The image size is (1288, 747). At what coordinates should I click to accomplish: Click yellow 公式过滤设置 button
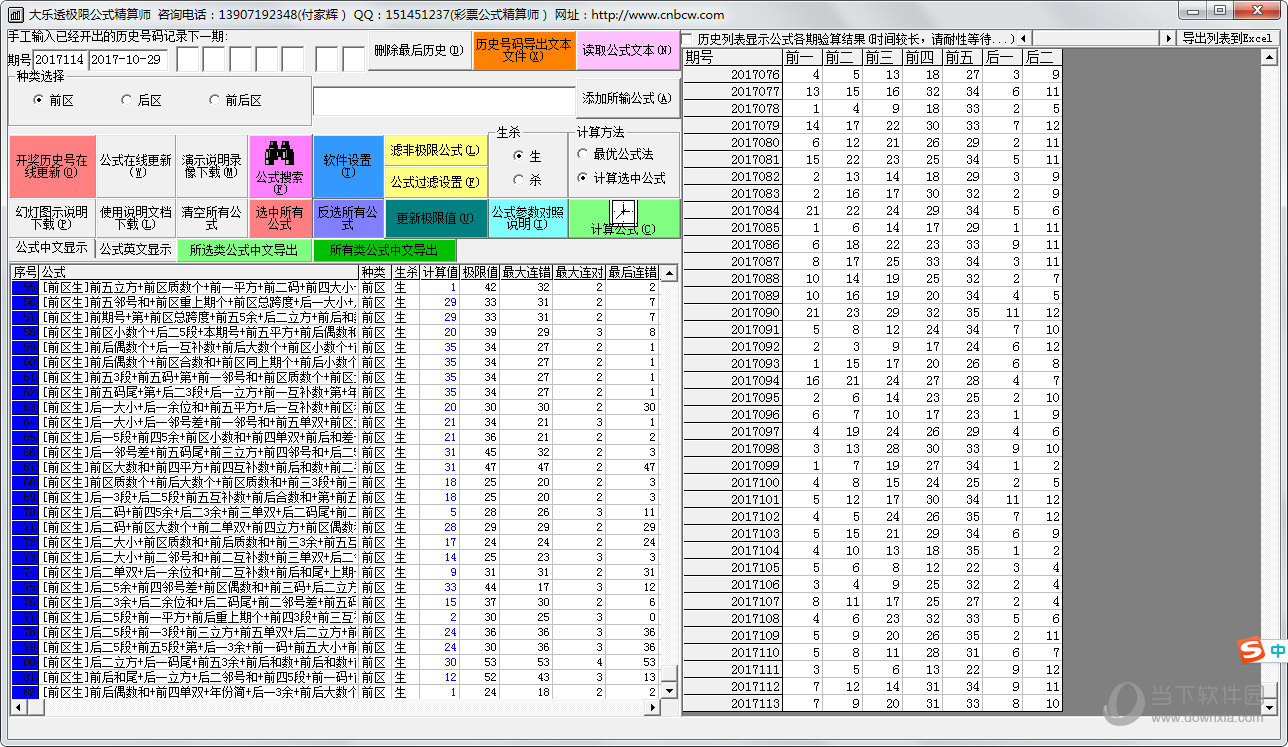tap(435, 182)
